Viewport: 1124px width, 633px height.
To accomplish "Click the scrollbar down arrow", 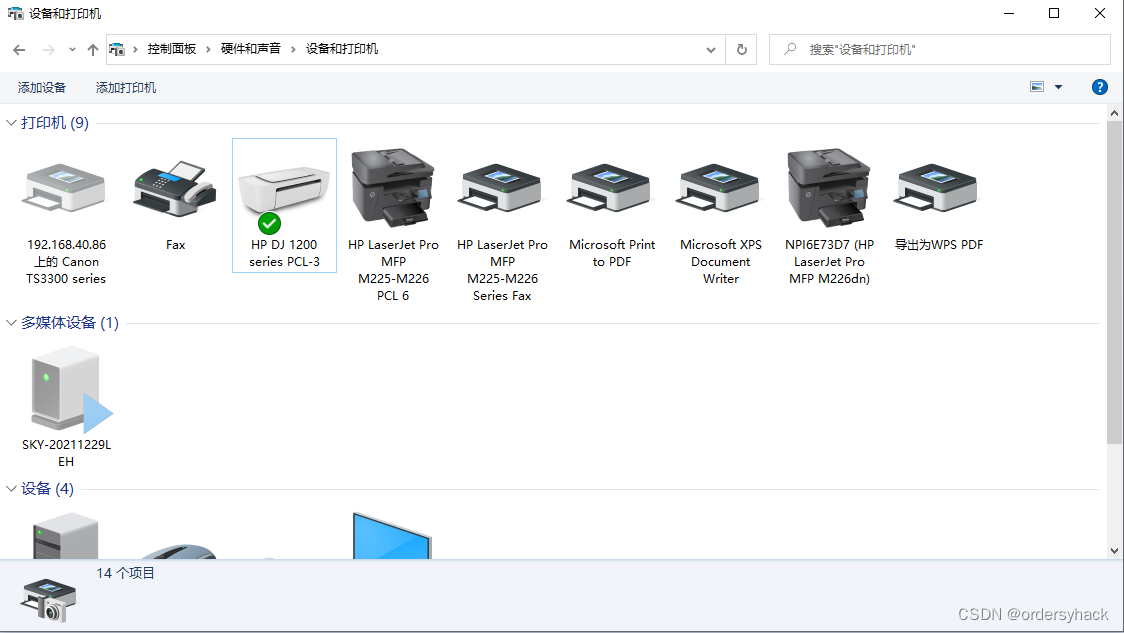I will (x=1114, y=551).
